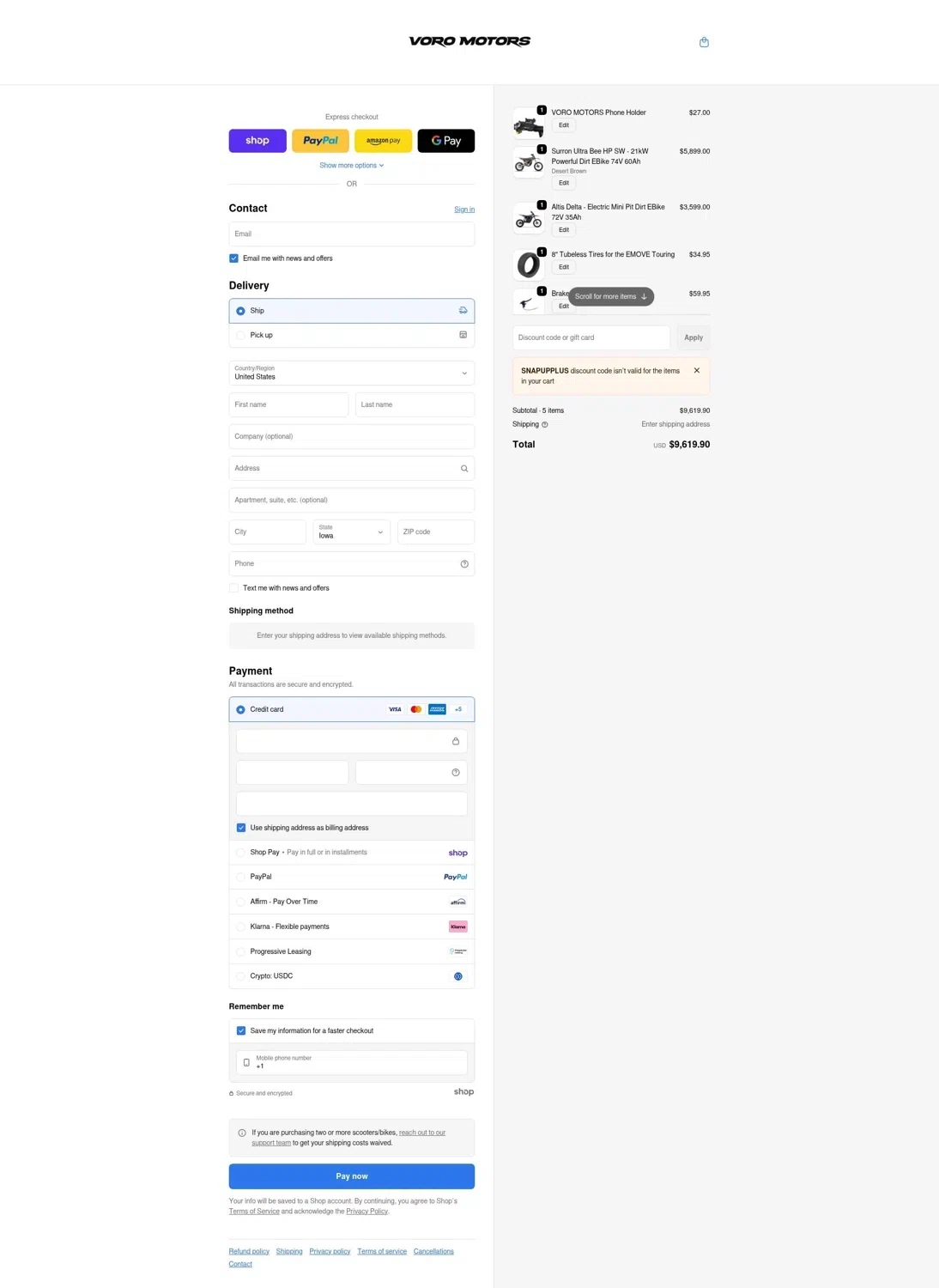Click the Pay now button
Screen dimensions: 939x1288
(352, 1176)
